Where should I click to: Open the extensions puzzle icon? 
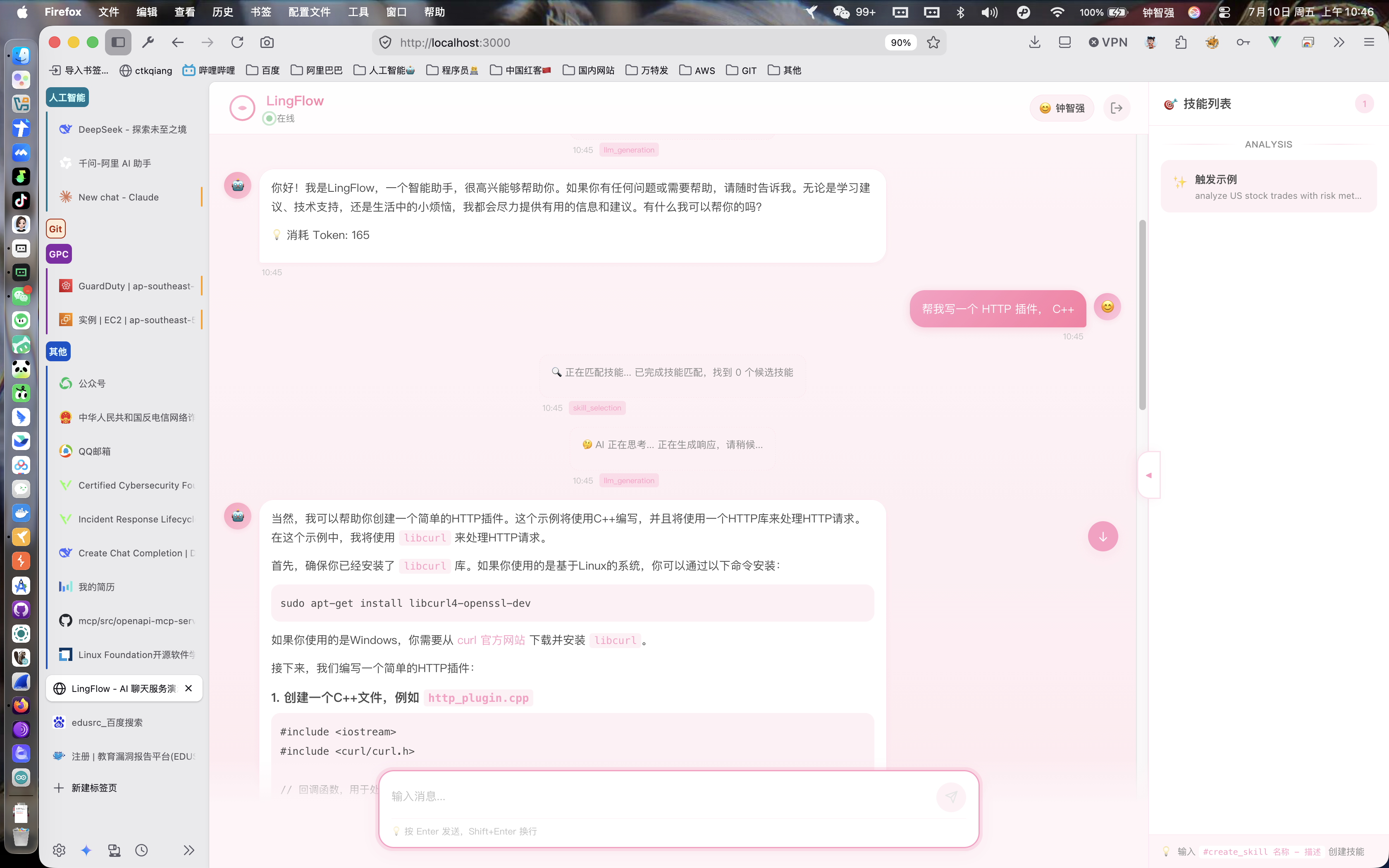(x=1181, y=43)
